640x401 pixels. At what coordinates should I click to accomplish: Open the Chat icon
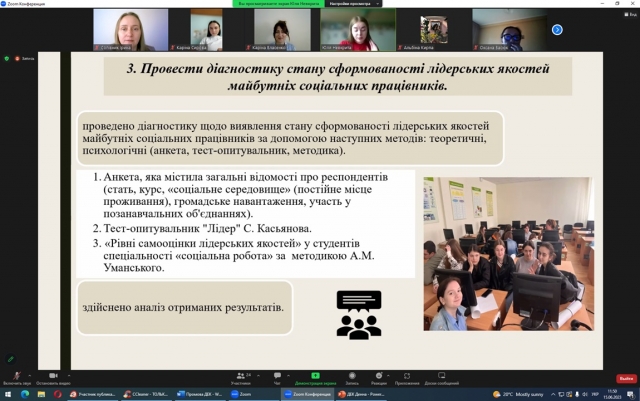pos(278,376)
